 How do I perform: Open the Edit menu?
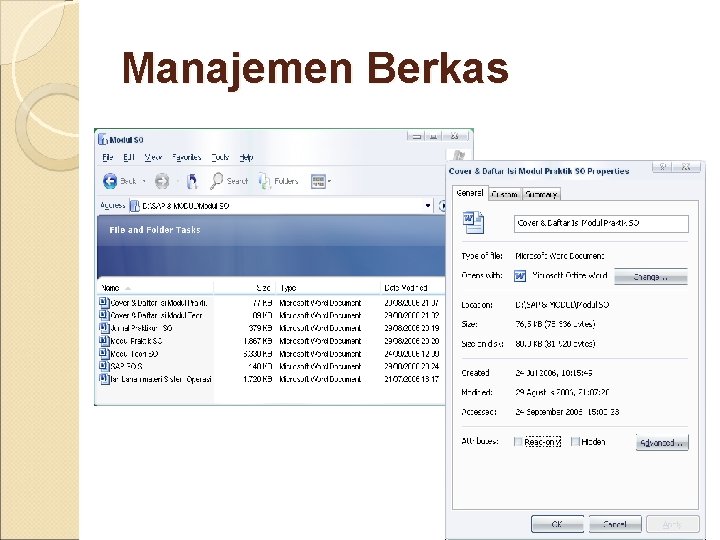point(129,157)
